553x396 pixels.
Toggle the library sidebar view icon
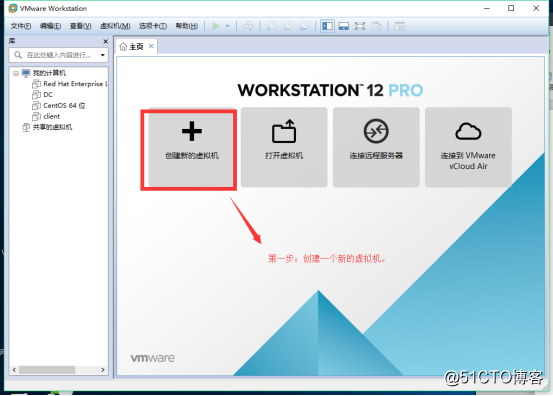coord(328,26)
